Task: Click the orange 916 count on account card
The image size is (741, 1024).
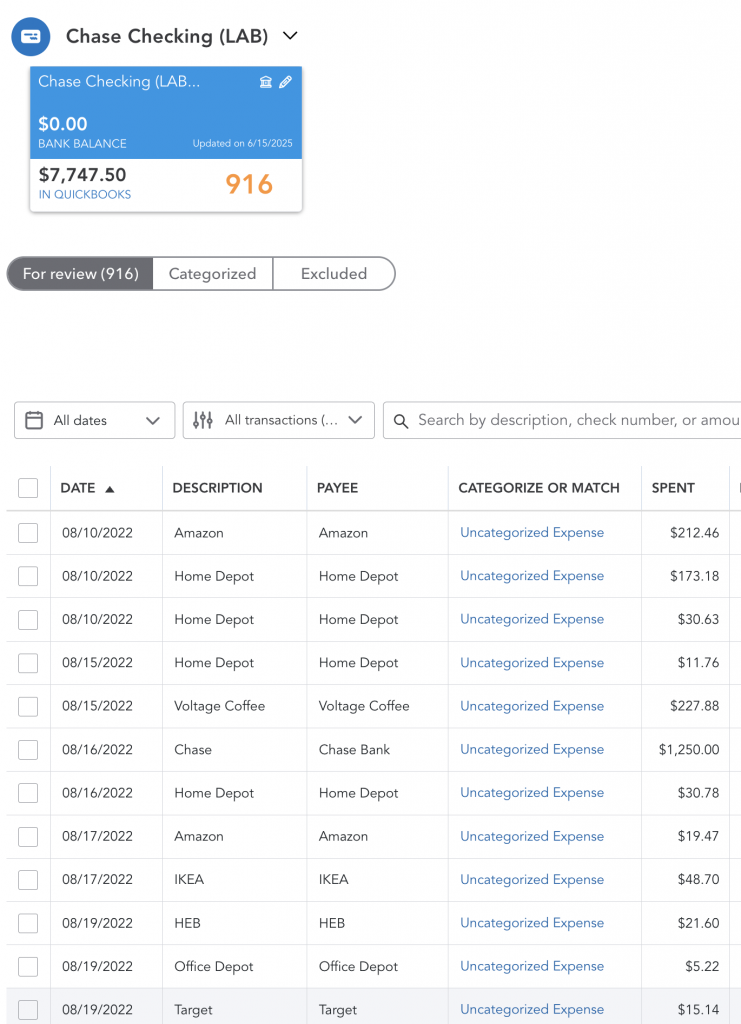Action: (248, 184)
